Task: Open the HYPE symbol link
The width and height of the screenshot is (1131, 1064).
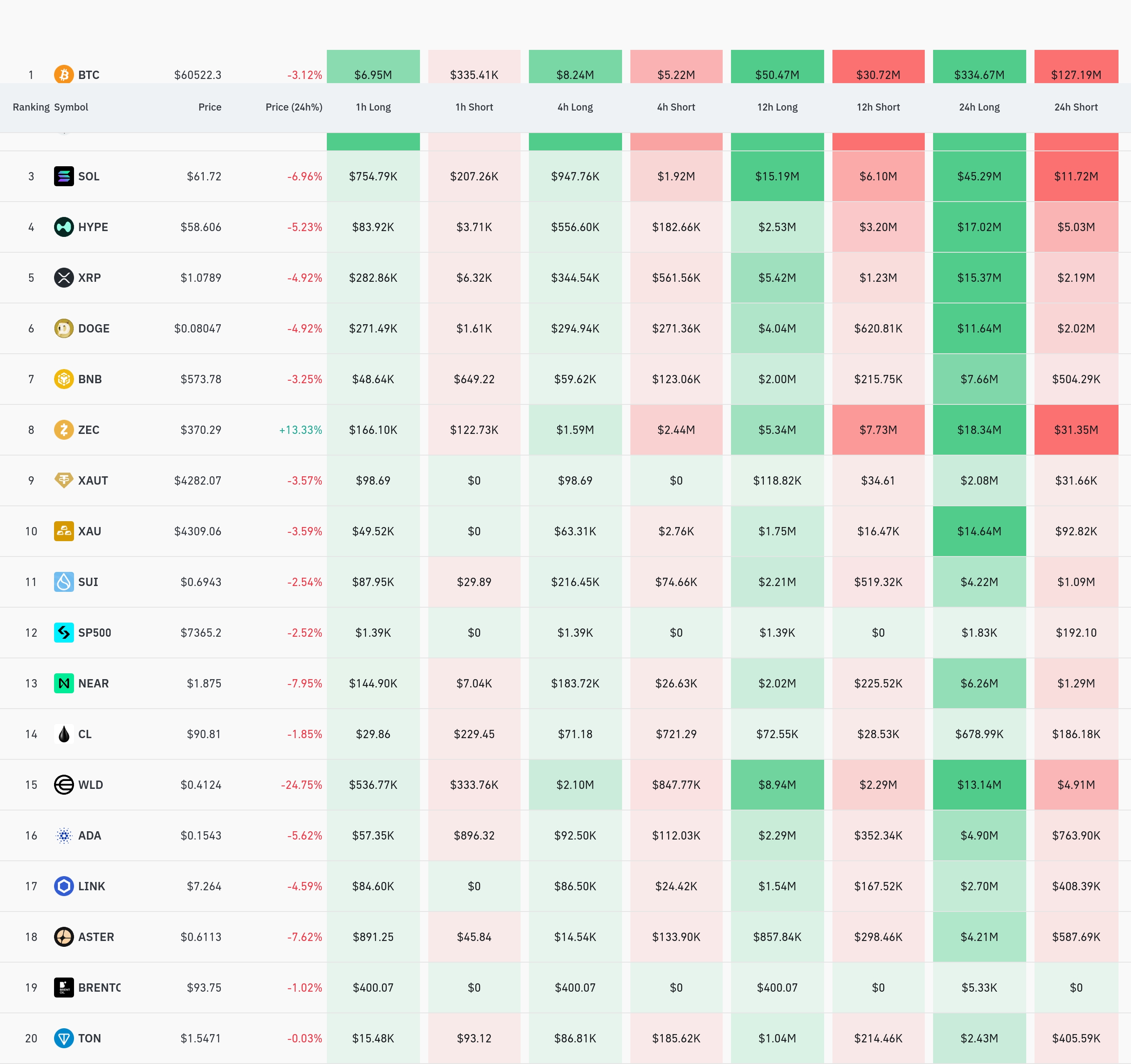Action: 93,227
